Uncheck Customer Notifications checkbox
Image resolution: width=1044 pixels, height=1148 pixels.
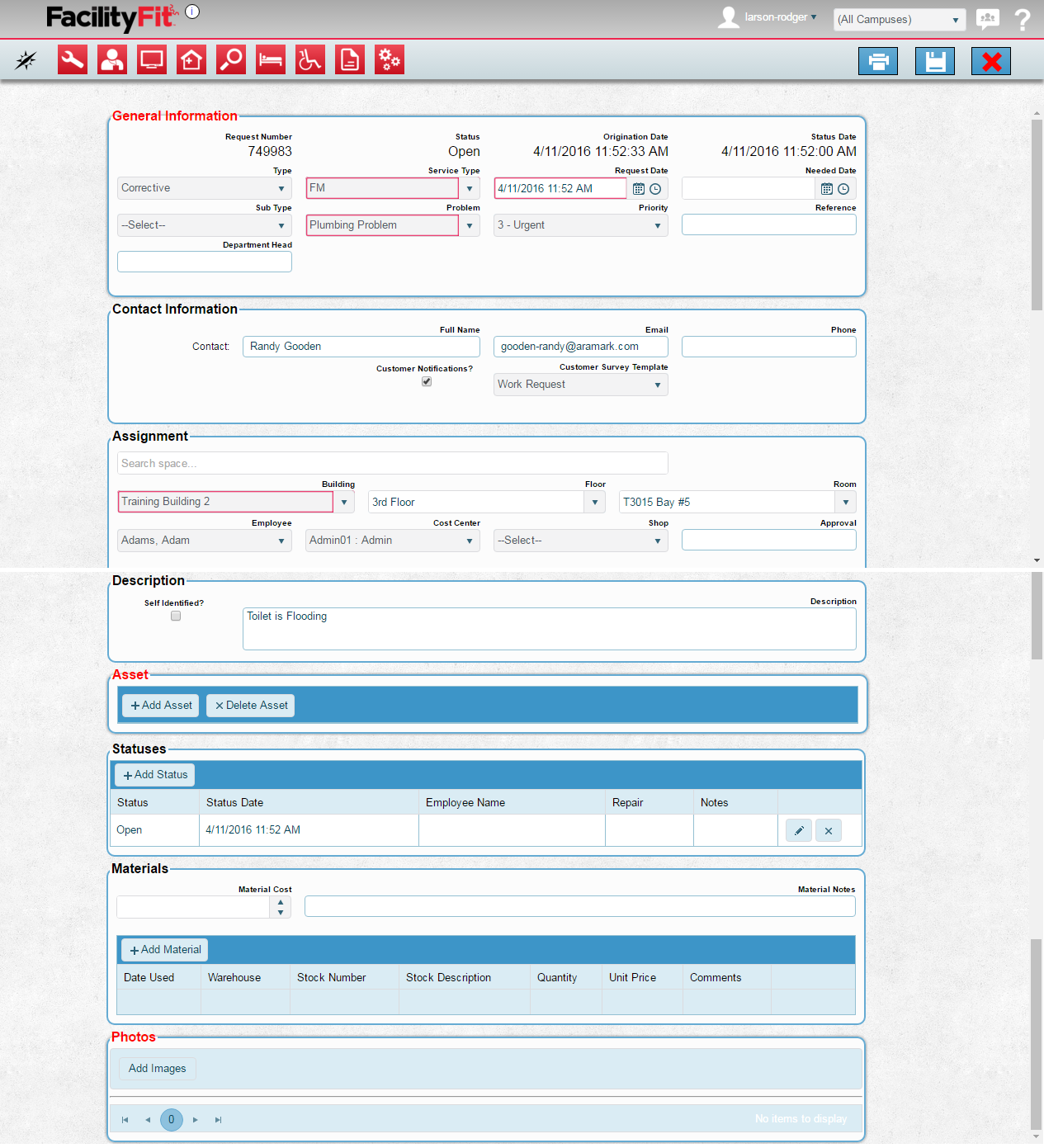427,382
